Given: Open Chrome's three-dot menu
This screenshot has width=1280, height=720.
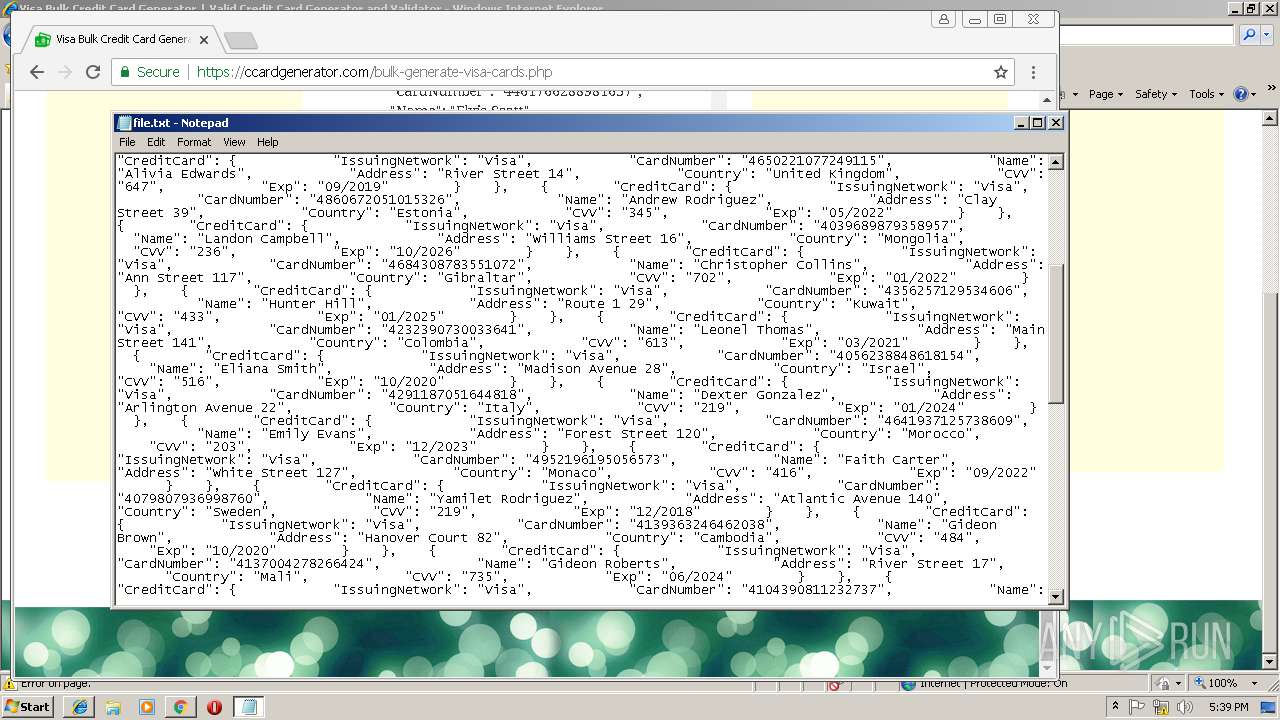Looking at the screenshot, I should click(x=1033, y=72).
